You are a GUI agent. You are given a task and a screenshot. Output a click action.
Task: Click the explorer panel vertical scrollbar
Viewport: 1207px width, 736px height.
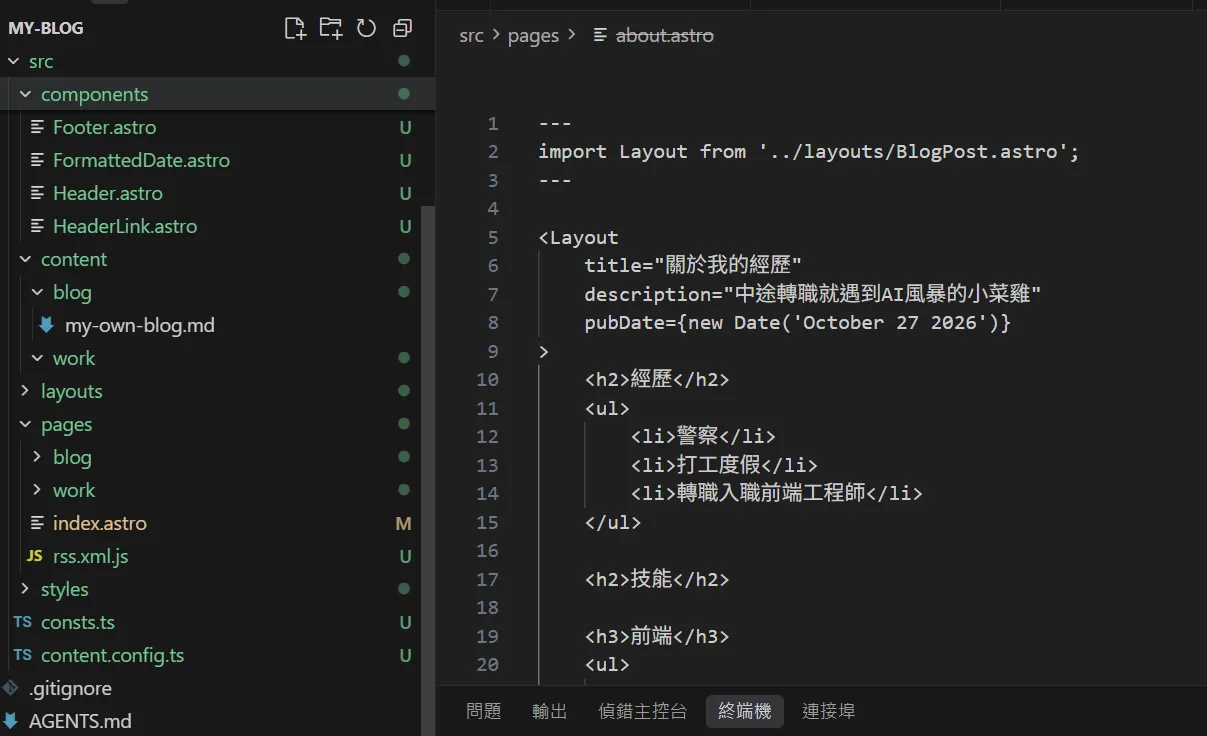(x=428, y=470)
